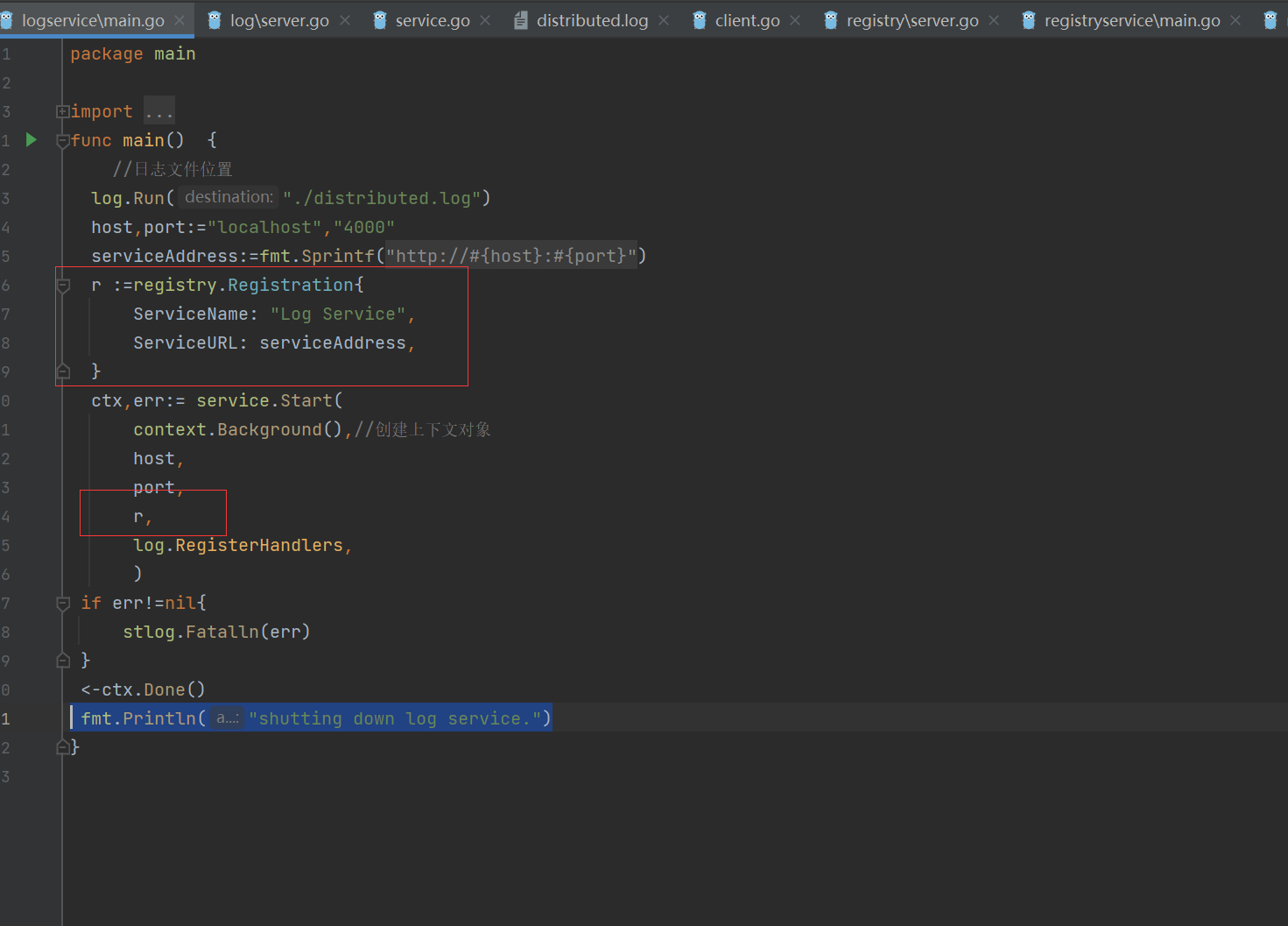The image size is (1288, 926).
Task: Click "shutting down log service." string
Action: [x=395, y=718]
